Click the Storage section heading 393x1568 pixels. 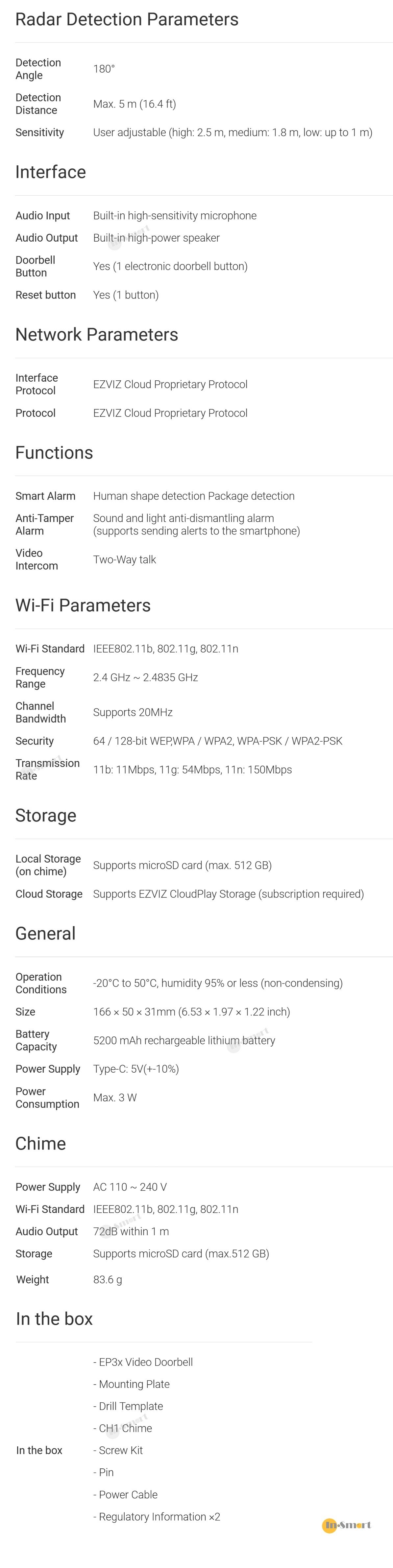[46, 816]
